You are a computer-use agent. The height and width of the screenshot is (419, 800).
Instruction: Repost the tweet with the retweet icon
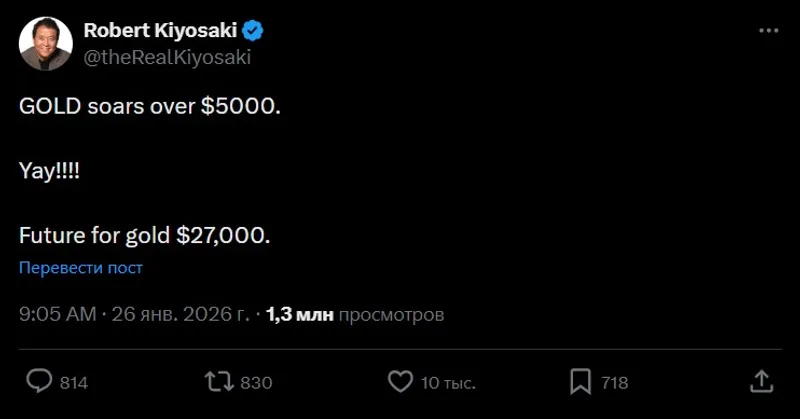pos(218,381)
